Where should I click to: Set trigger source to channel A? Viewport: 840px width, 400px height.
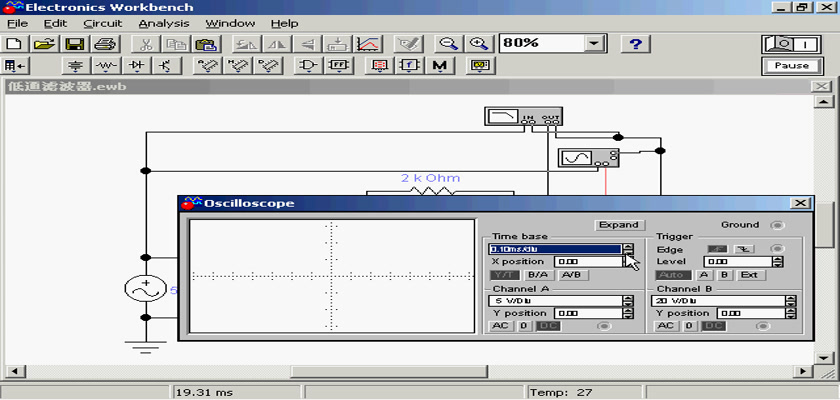pyautogui.click(x=703, y=275)
